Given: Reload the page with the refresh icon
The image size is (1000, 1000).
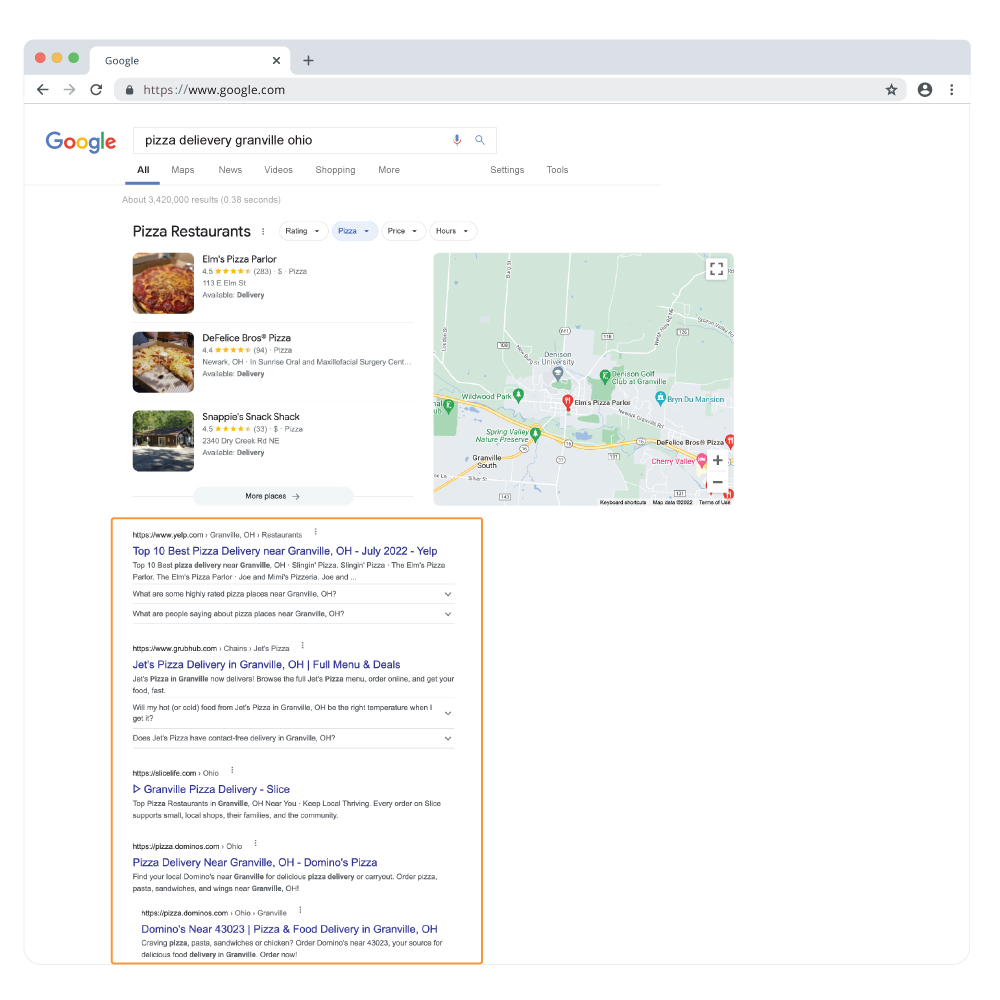Looking at the screenshot, I should (96, 90).
